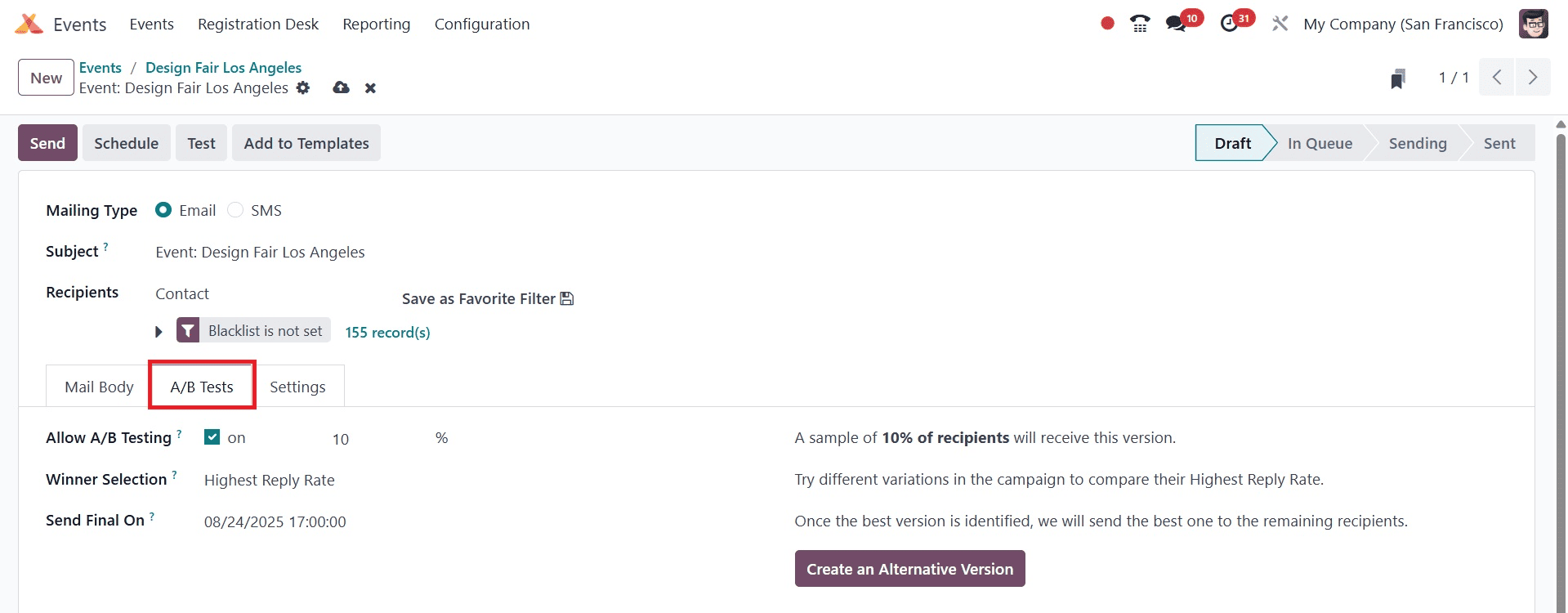
Task: Click Create an Alternative Version button
Action: click(x=909, y=569)
